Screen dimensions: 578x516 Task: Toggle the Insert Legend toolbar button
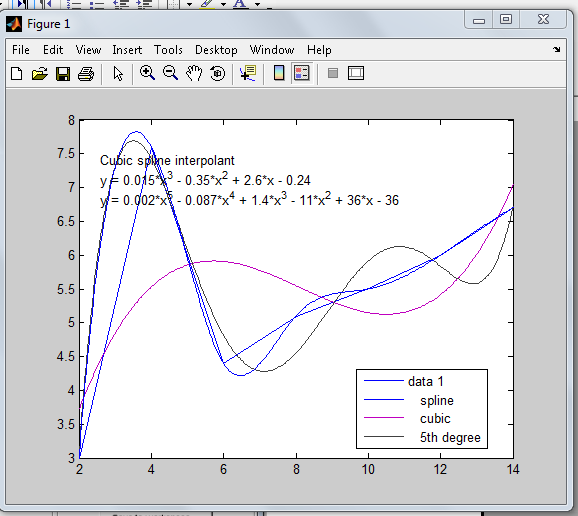(x=302, y=73)
